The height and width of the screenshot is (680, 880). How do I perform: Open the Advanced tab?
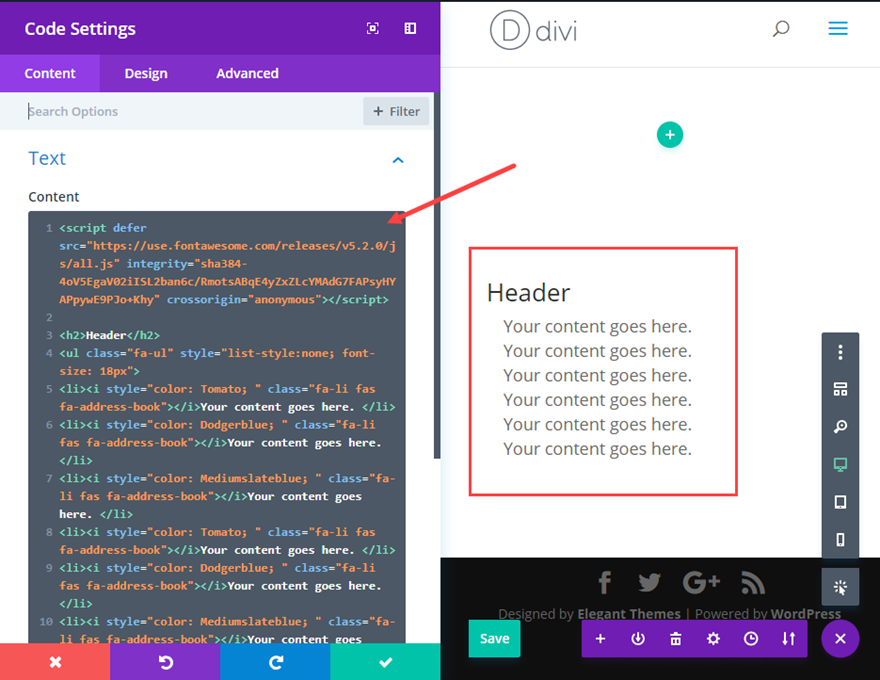(x=248, y=73)
